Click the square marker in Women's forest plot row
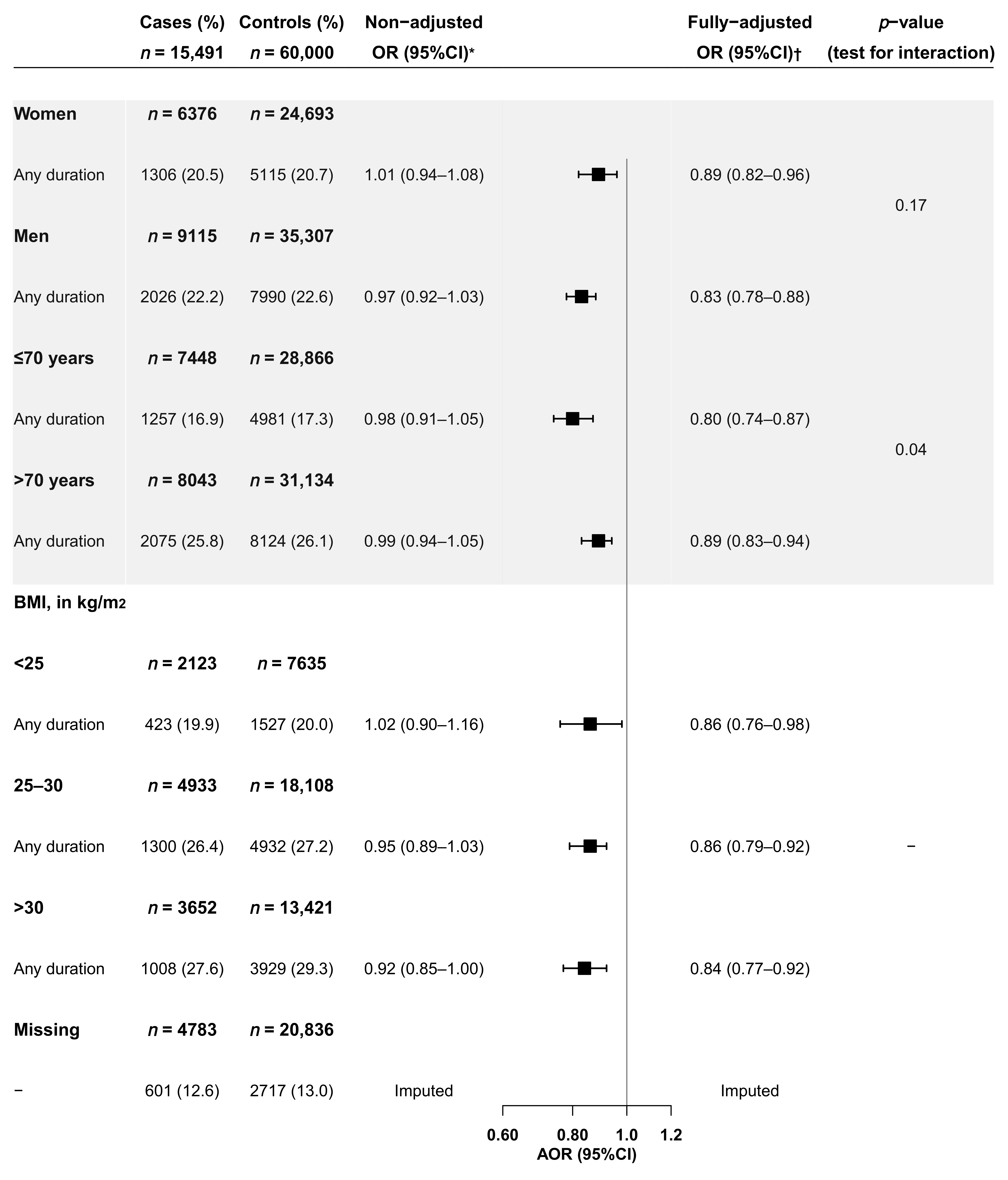1008x1180 pixels. click(x=598, y=175)
